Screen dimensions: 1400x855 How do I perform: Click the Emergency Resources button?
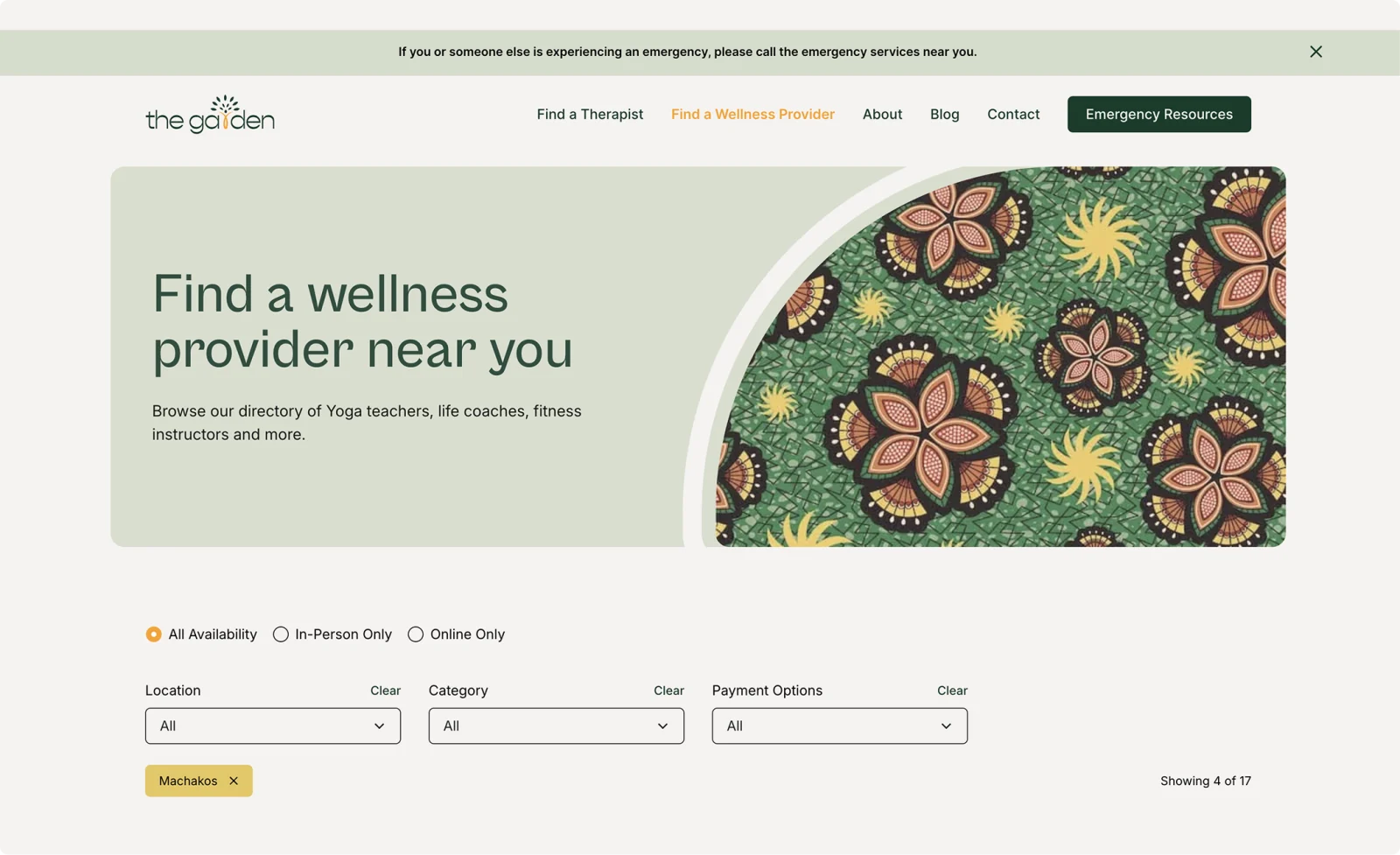coord(1159,114)
